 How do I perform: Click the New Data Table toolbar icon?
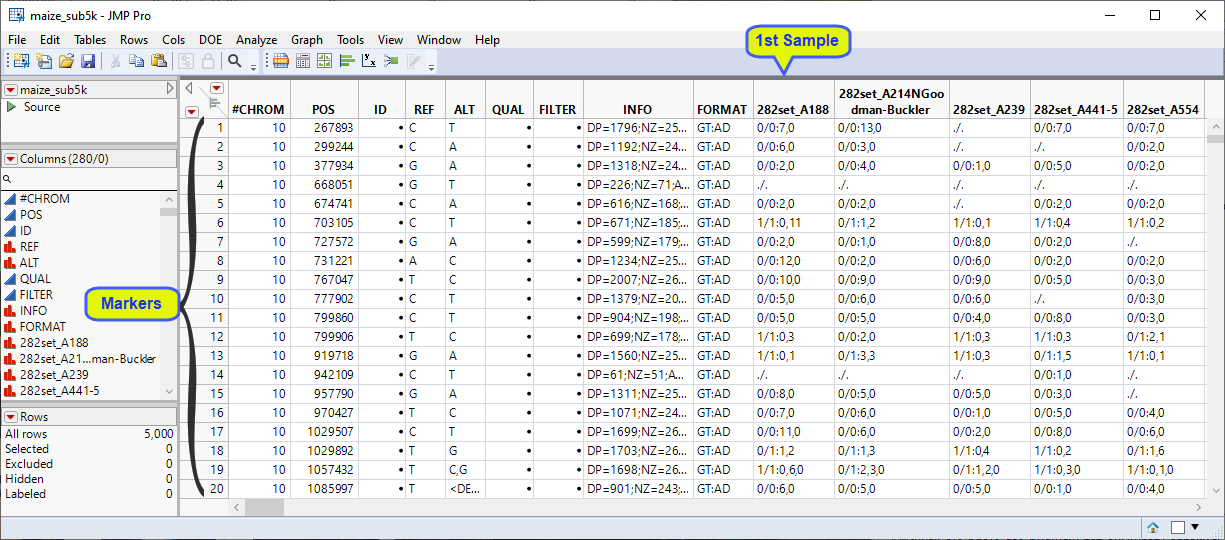point(21,62)
